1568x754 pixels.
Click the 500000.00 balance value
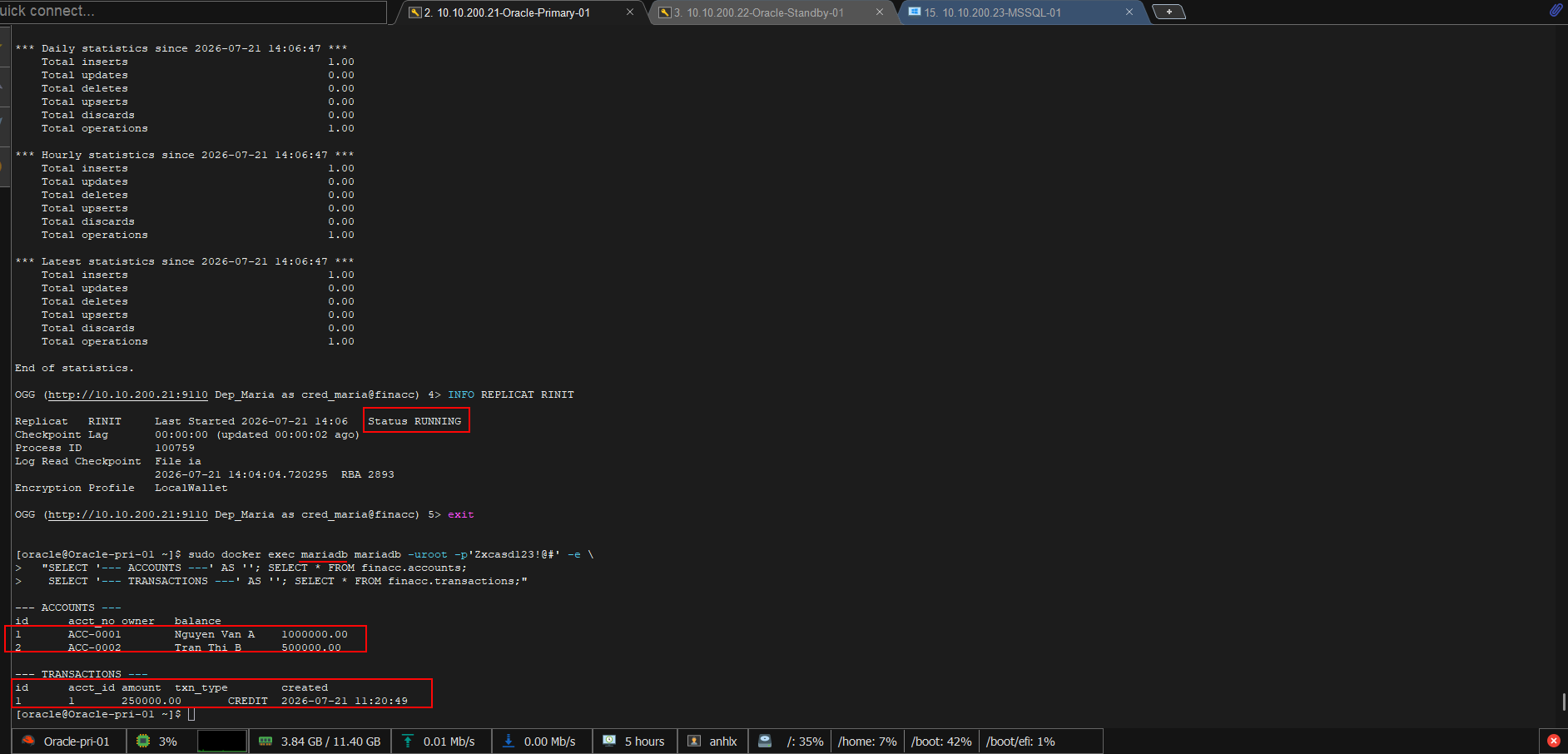311,647
